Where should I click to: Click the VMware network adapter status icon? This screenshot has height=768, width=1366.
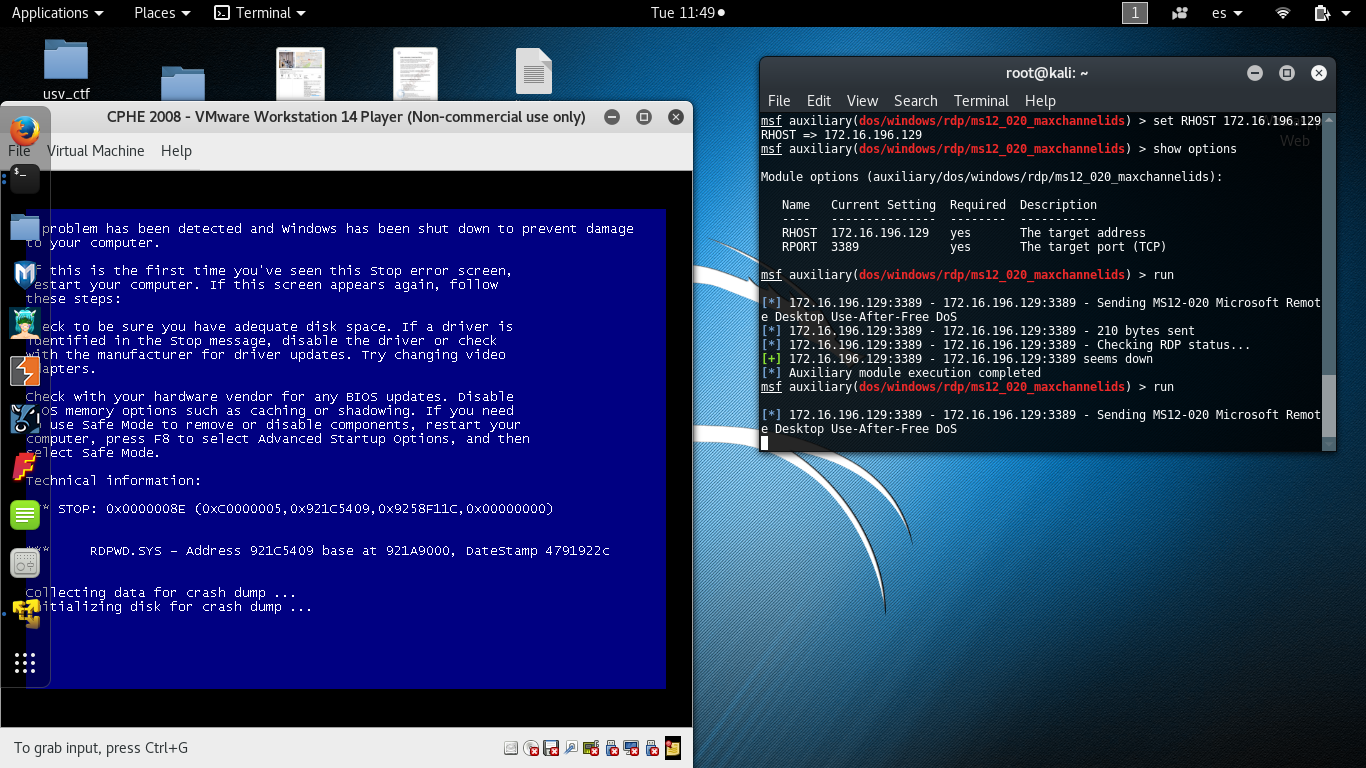(571, 748)
